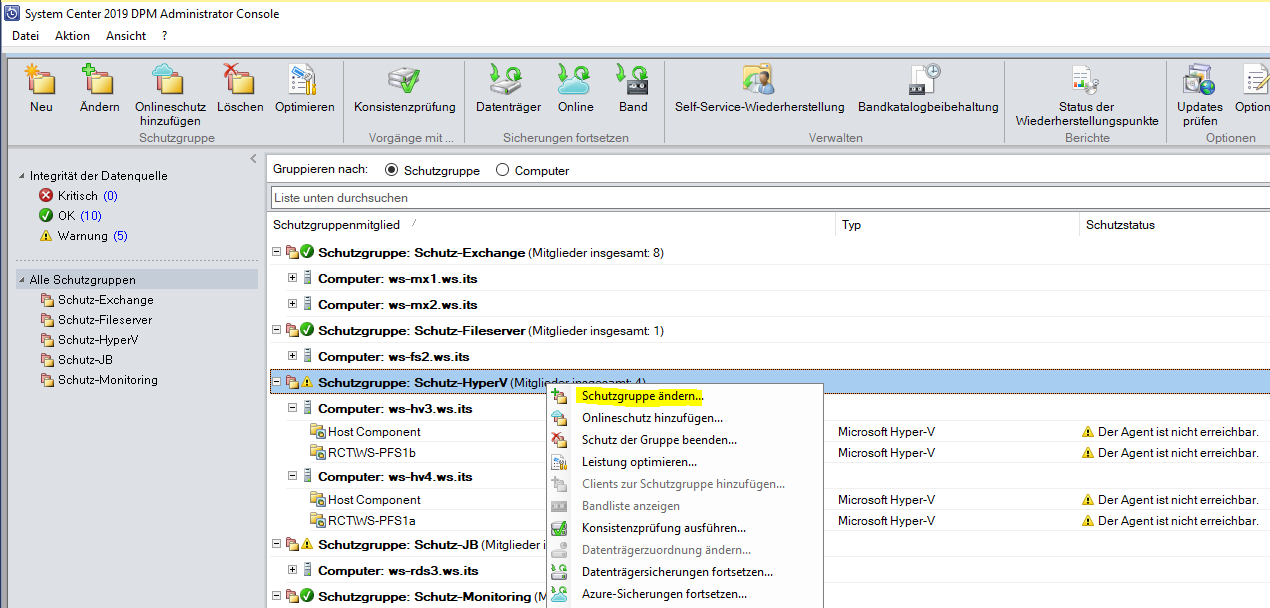
Task: Open the Datei menu
Action: pos(25,36)
